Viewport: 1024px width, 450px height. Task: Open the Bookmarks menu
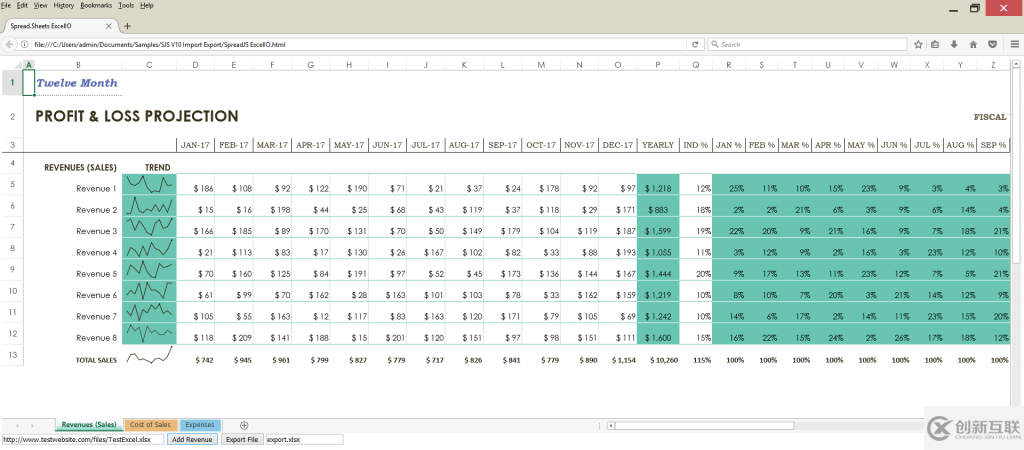pos(96,5)
